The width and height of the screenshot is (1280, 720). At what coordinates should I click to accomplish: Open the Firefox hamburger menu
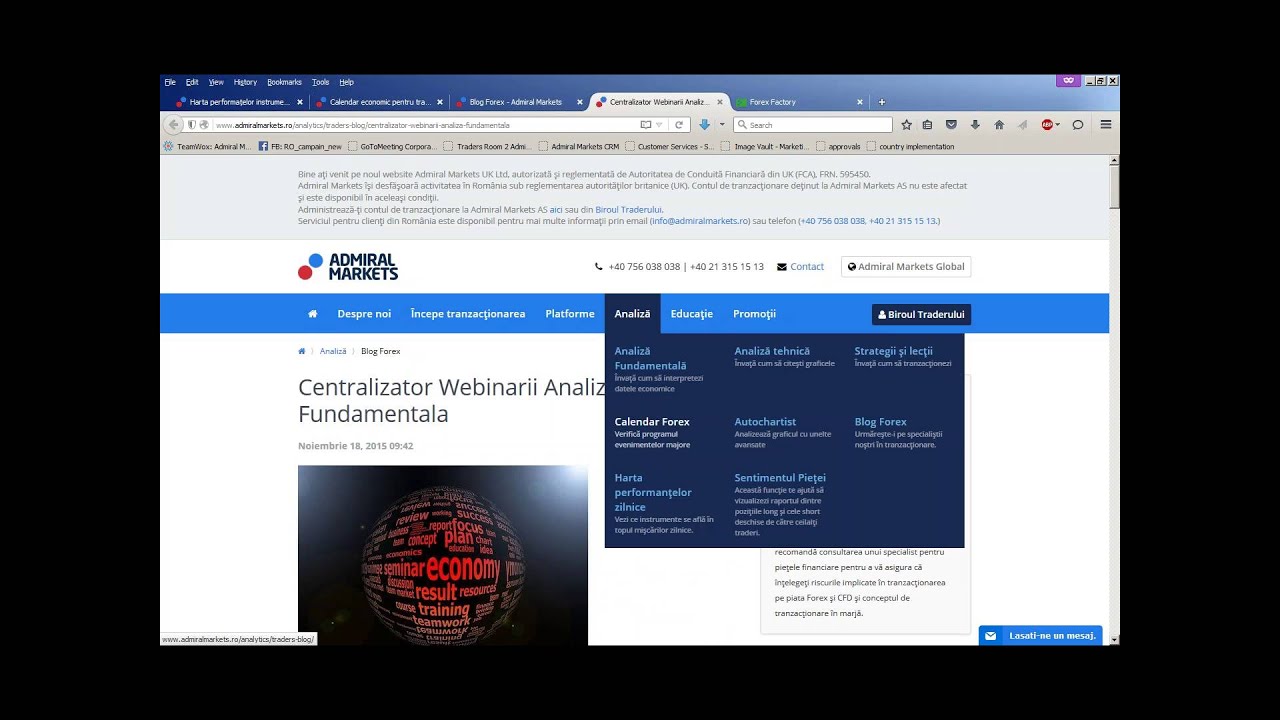(1106, 125)
